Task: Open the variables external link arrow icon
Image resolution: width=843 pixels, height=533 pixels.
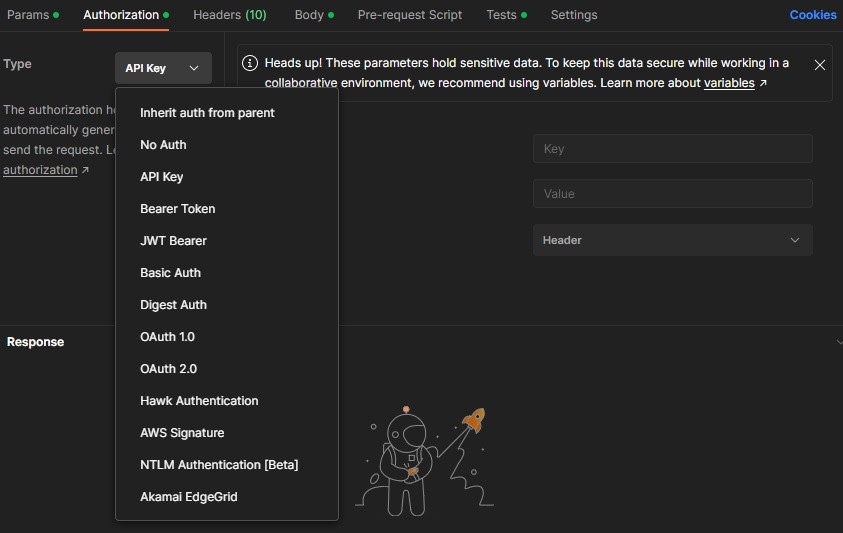Action: 763,83
